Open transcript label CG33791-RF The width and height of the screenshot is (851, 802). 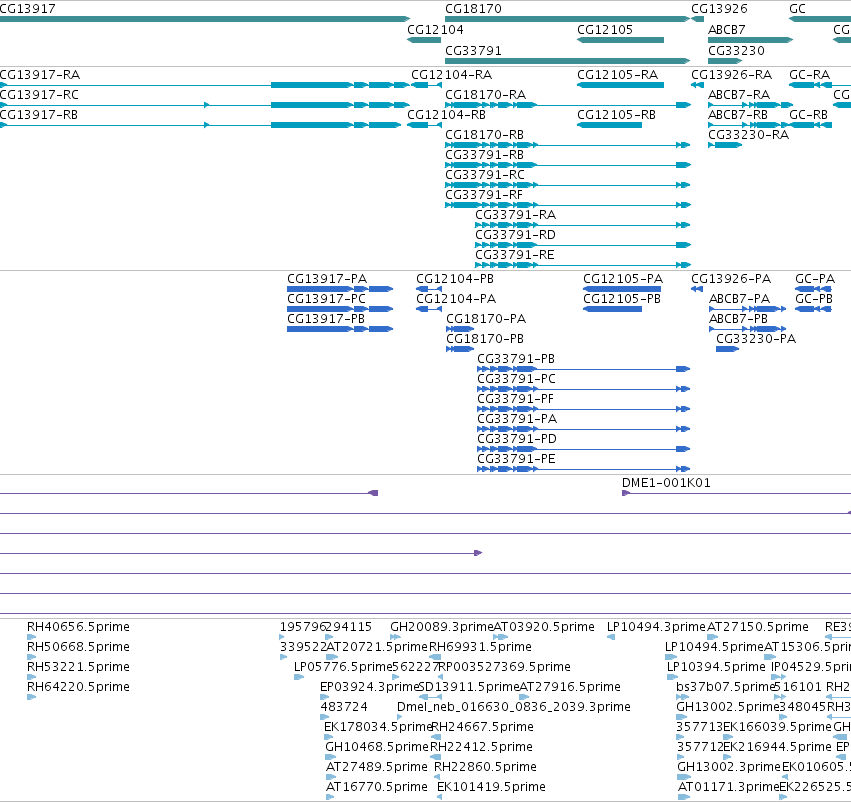click(x=484, y=195)
